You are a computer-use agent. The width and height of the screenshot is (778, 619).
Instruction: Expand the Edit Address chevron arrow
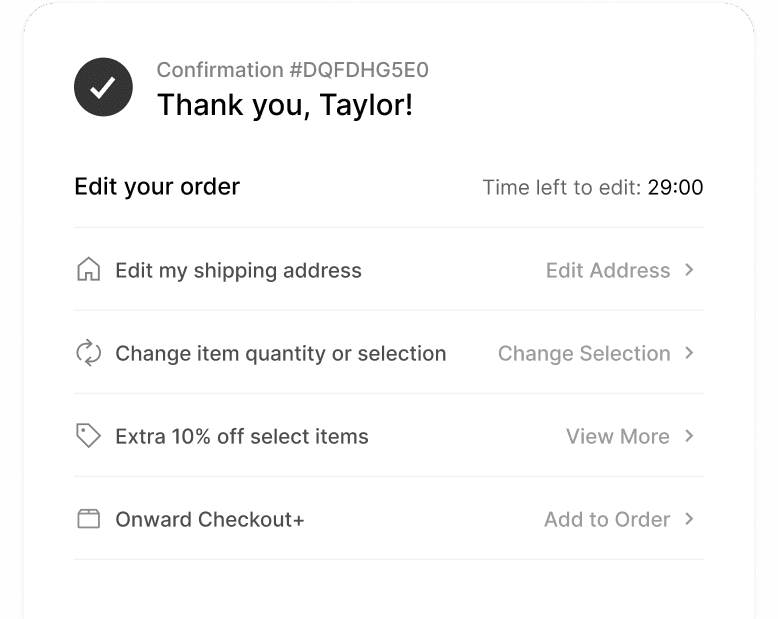point(689,270)
